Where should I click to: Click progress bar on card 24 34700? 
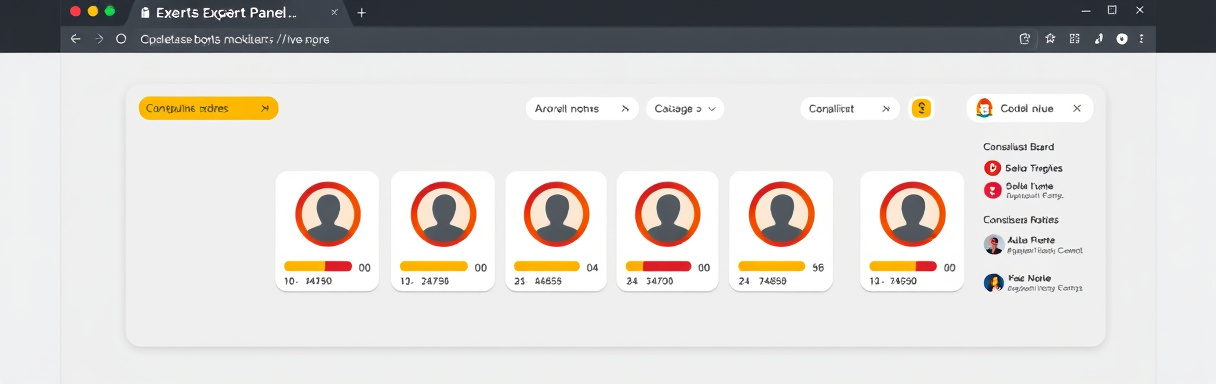(x=658, y=267)
